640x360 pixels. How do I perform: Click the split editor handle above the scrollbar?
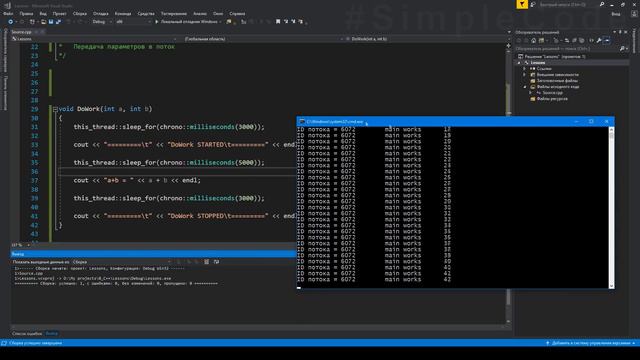(x=508, y=46)
